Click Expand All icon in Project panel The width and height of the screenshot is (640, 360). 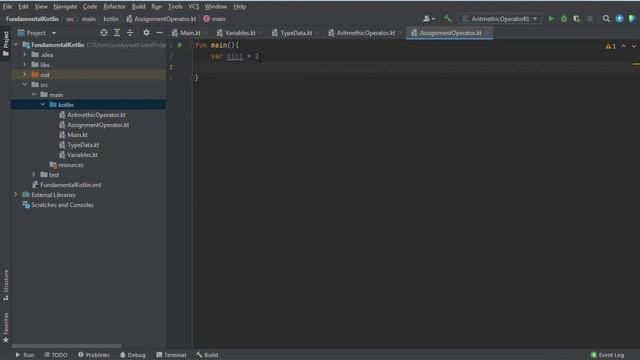click(117, 33)
